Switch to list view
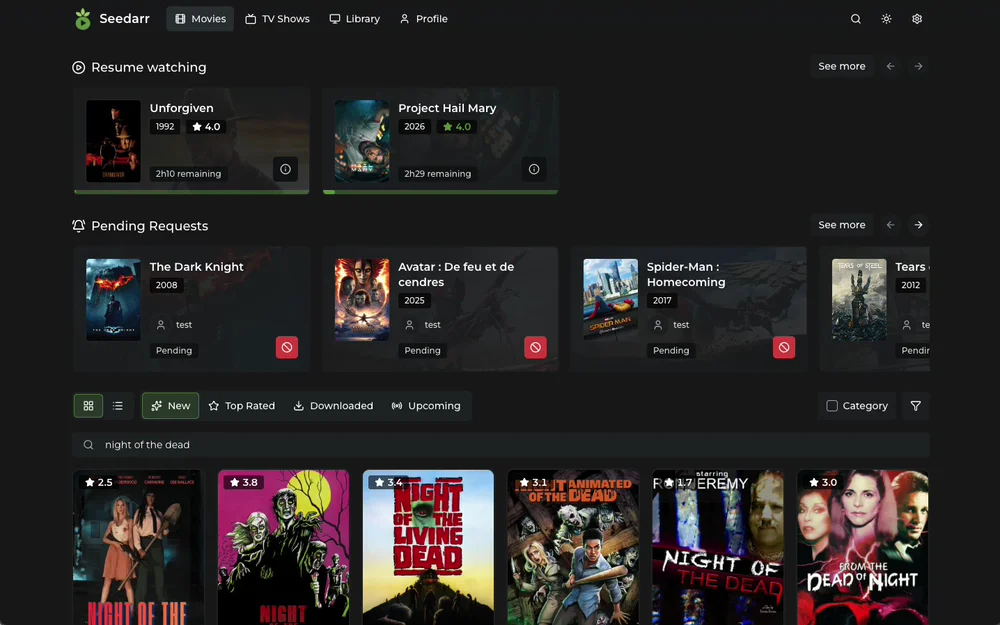This screenshot has height=625, width=1000. point(118,406)
